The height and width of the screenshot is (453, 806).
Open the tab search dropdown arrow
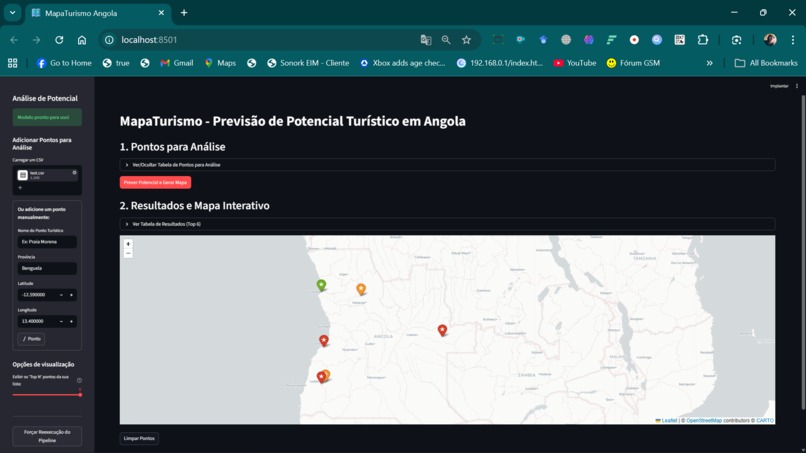[12, 13]
